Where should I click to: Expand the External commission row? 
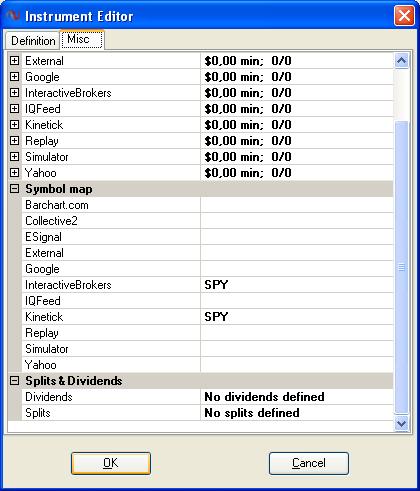point(14,61)
